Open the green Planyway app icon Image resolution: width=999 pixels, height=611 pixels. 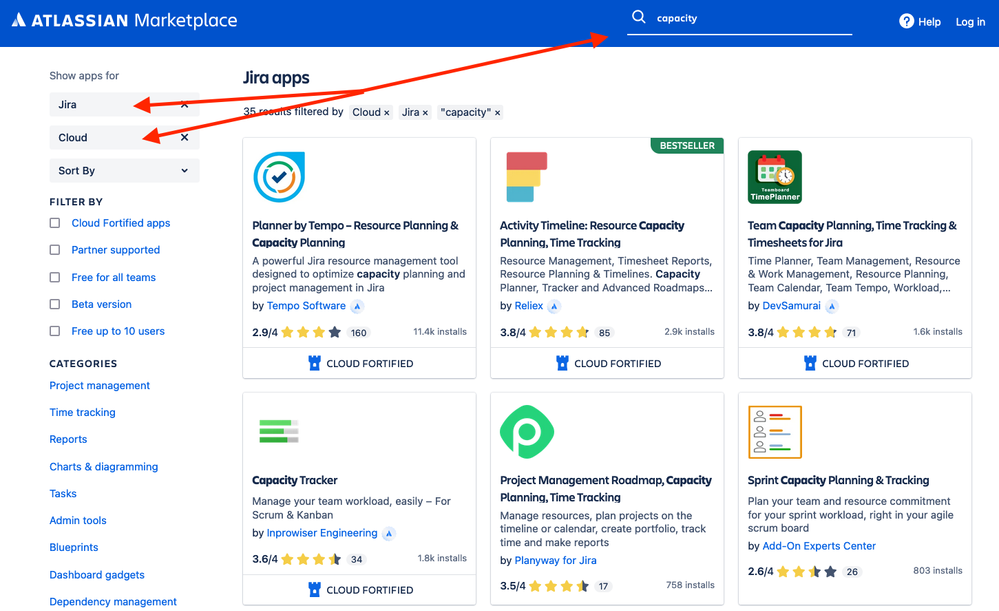pyautogui.click(x=527, y=431)
